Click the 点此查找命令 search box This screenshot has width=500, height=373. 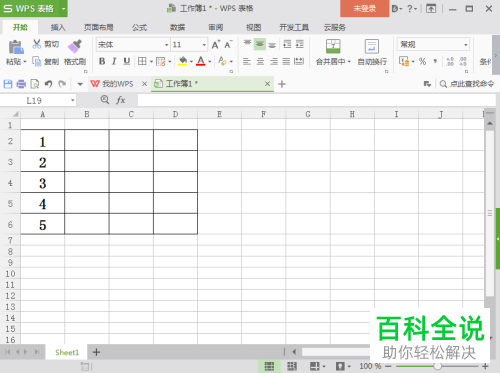(467, 84)
